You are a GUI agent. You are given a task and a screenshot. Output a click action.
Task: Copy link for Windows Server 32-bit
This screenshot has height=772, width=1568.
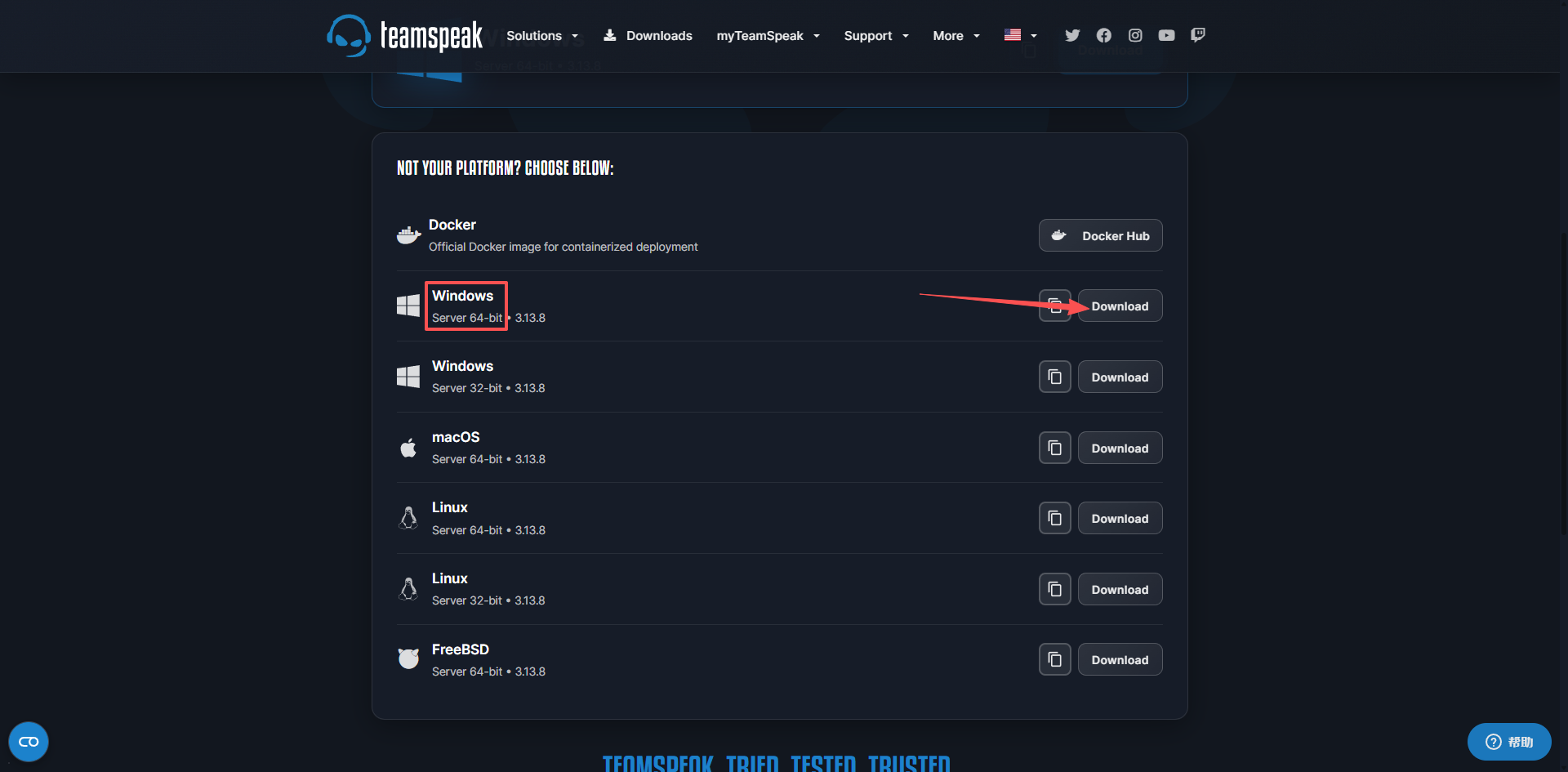(1054, 377)
